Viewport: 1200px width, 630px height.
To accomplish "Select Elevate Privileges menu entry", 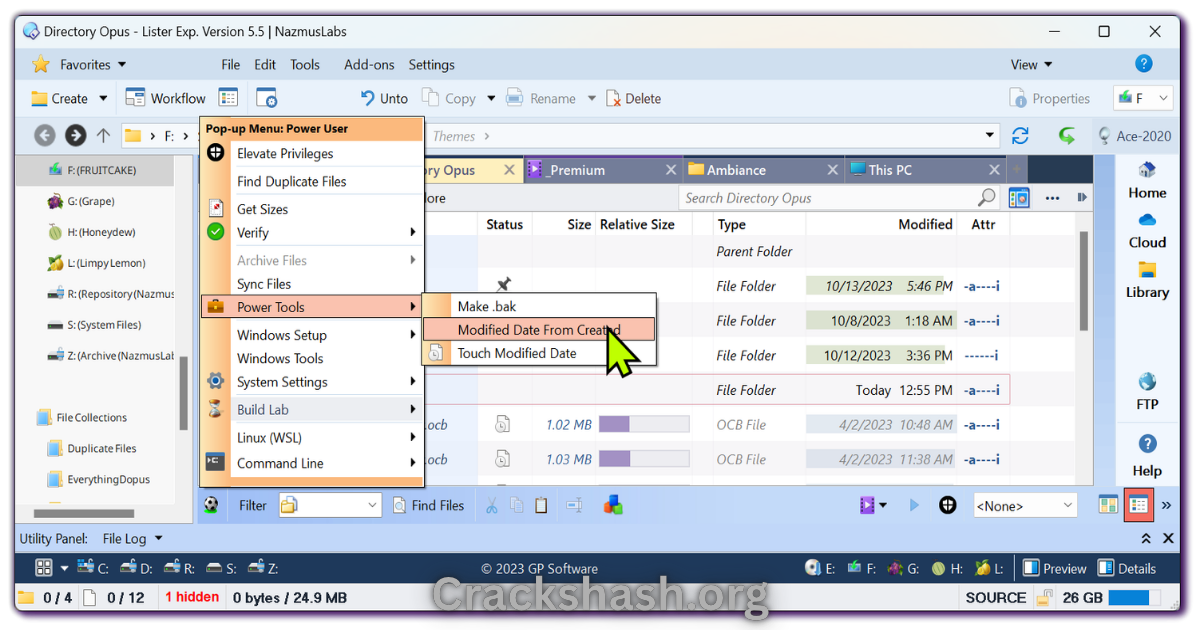I will click(312, 153).
